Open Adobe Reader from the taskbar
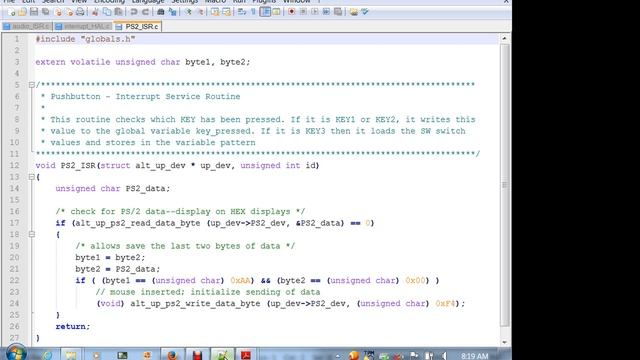 point(246,355)
